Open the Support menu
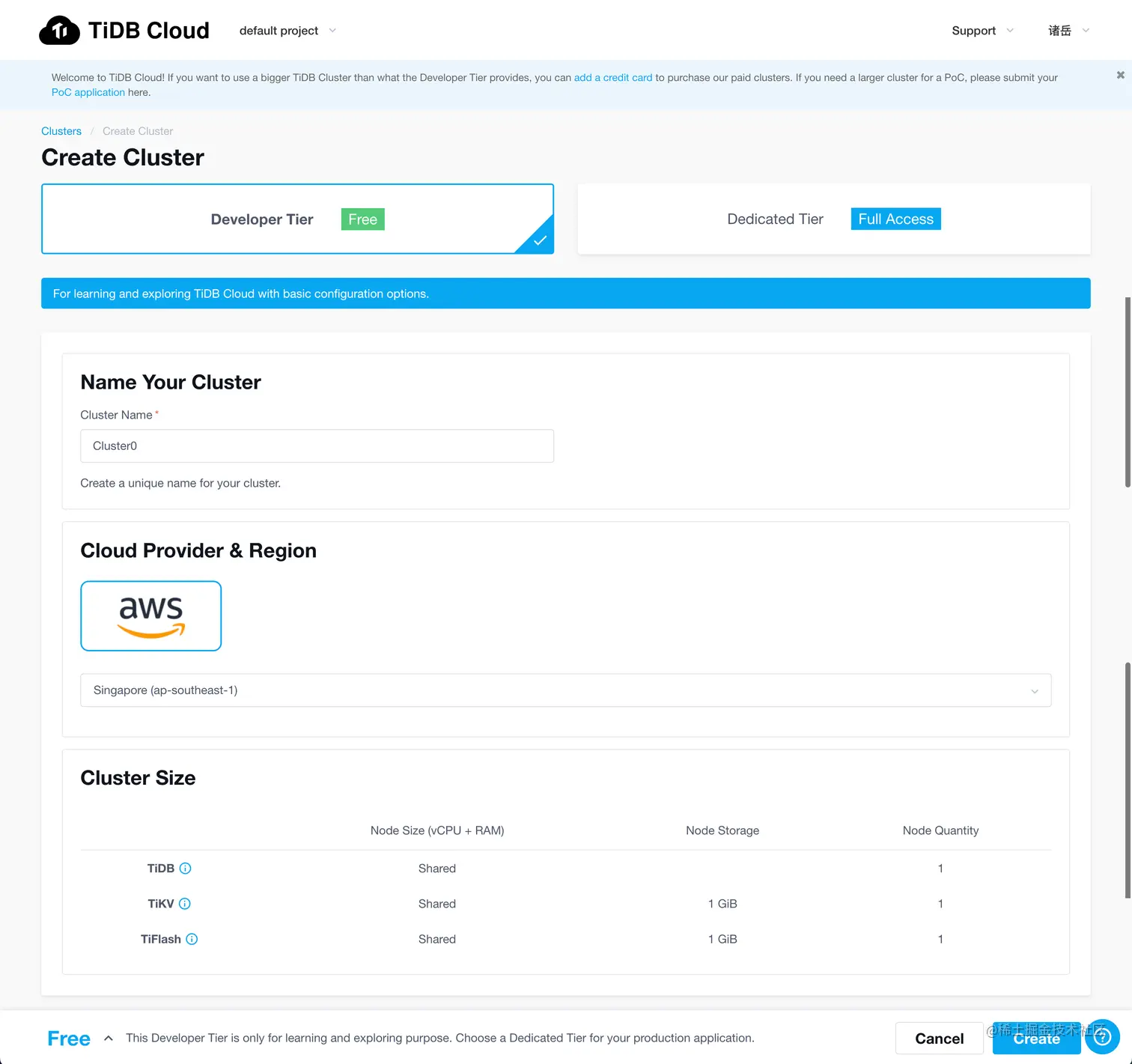Image resolution: width=1132 pixels, height=1064 pixels. 982,31
